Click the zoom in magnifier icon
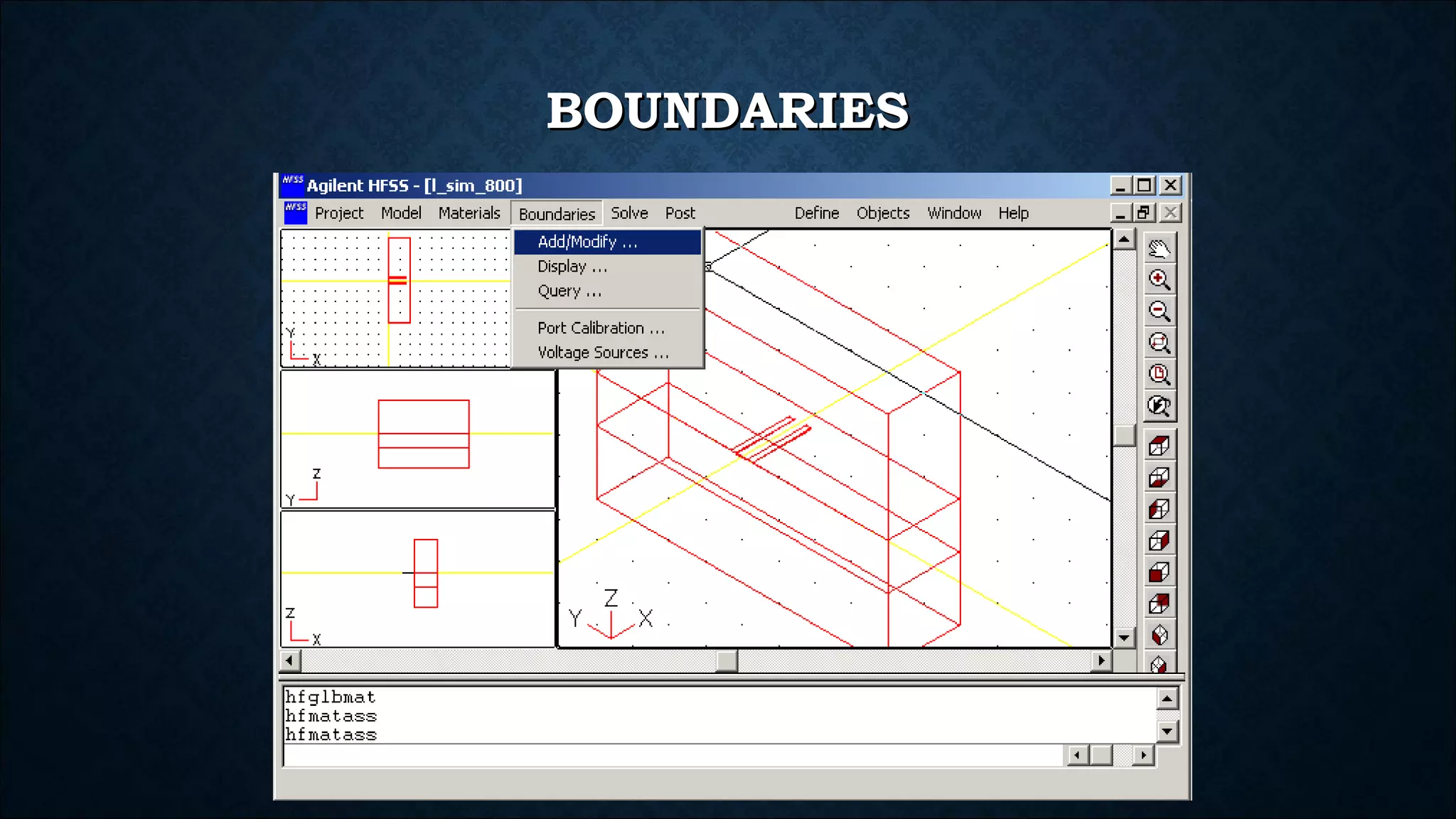This screenshot has height=819, width=1456. tap(1160, 279)
